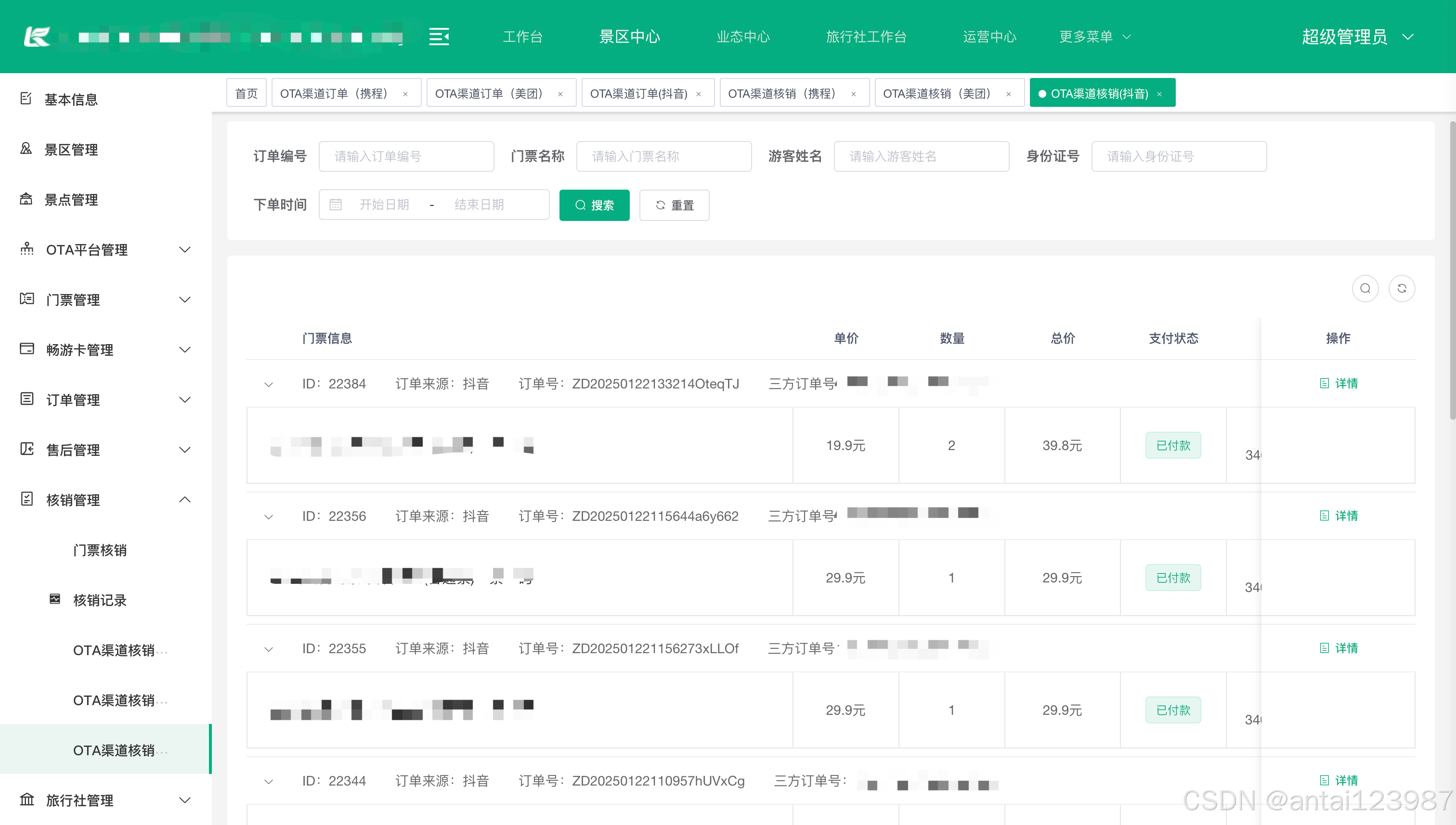Click the green 搜索 button
This screenshot has height=825, width=1456.
click(594, 205)
